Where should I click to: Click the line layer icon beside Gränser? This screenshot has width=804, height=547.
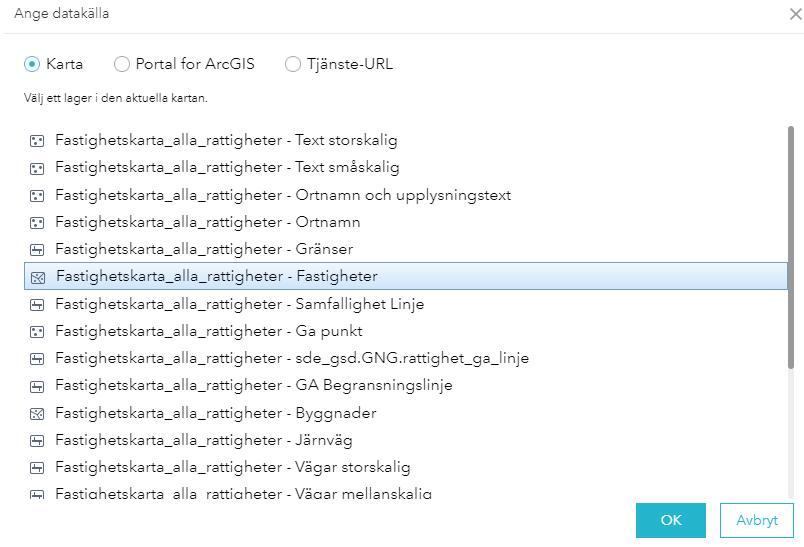tap(37, 250)
